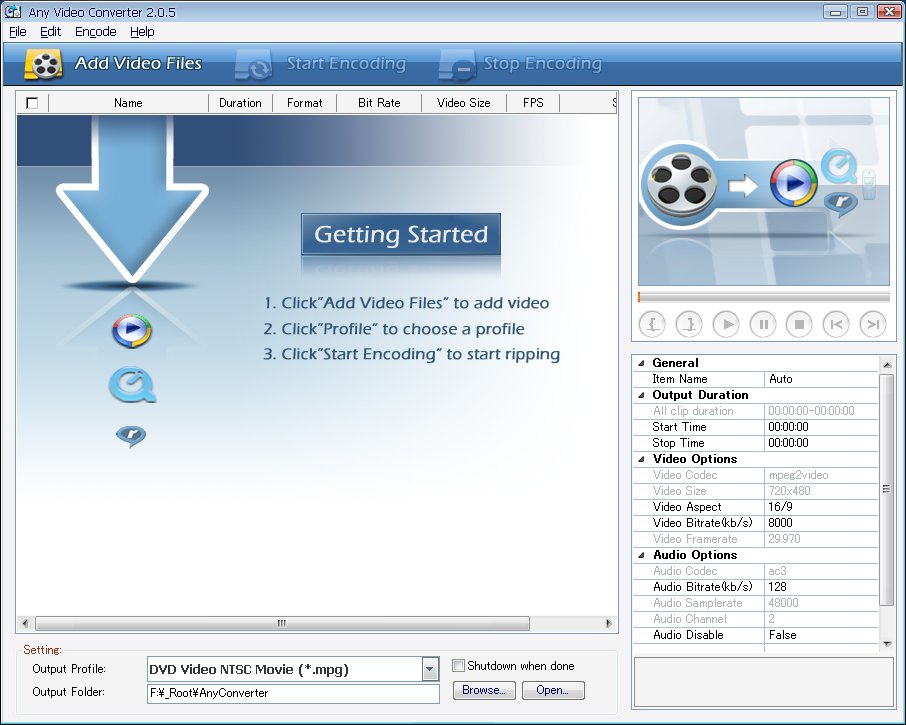
Task: Pause the preview playback
Action: [x=763, y=324]
